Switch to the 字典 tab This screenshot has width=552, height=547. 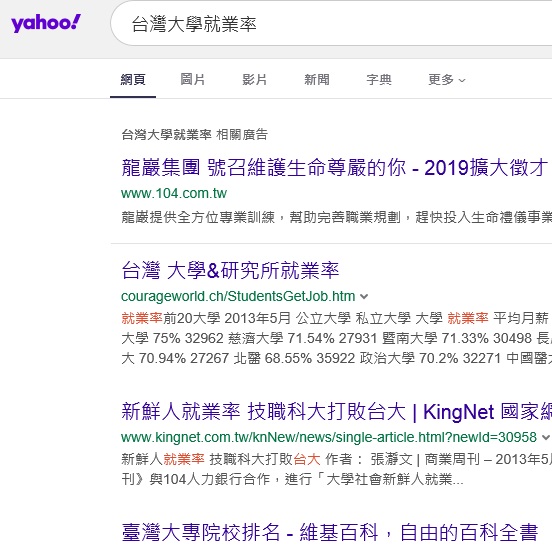click(379, 80)
